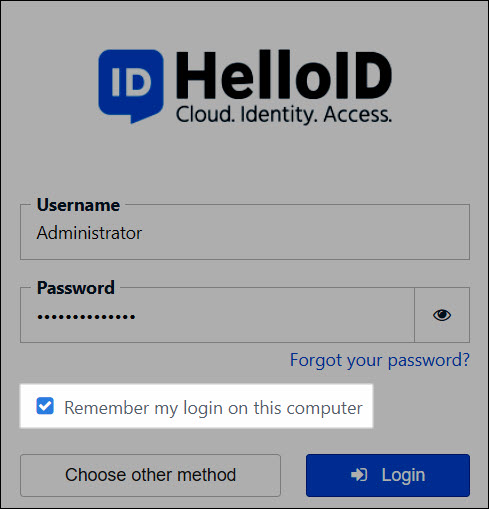Screen dimensions: 489x509
Task: Click the sign-in arrow icon on Login button
Action: click(359, 475)
